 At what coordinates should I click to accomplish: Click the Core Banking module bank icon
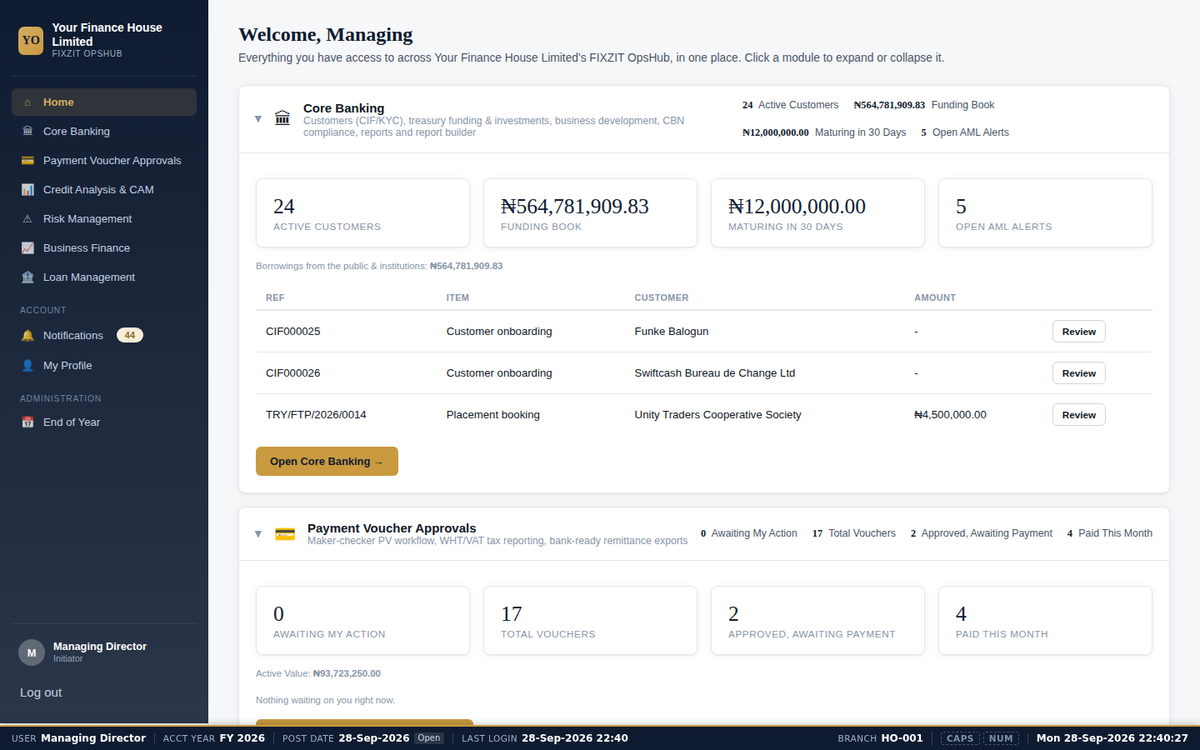283,119
